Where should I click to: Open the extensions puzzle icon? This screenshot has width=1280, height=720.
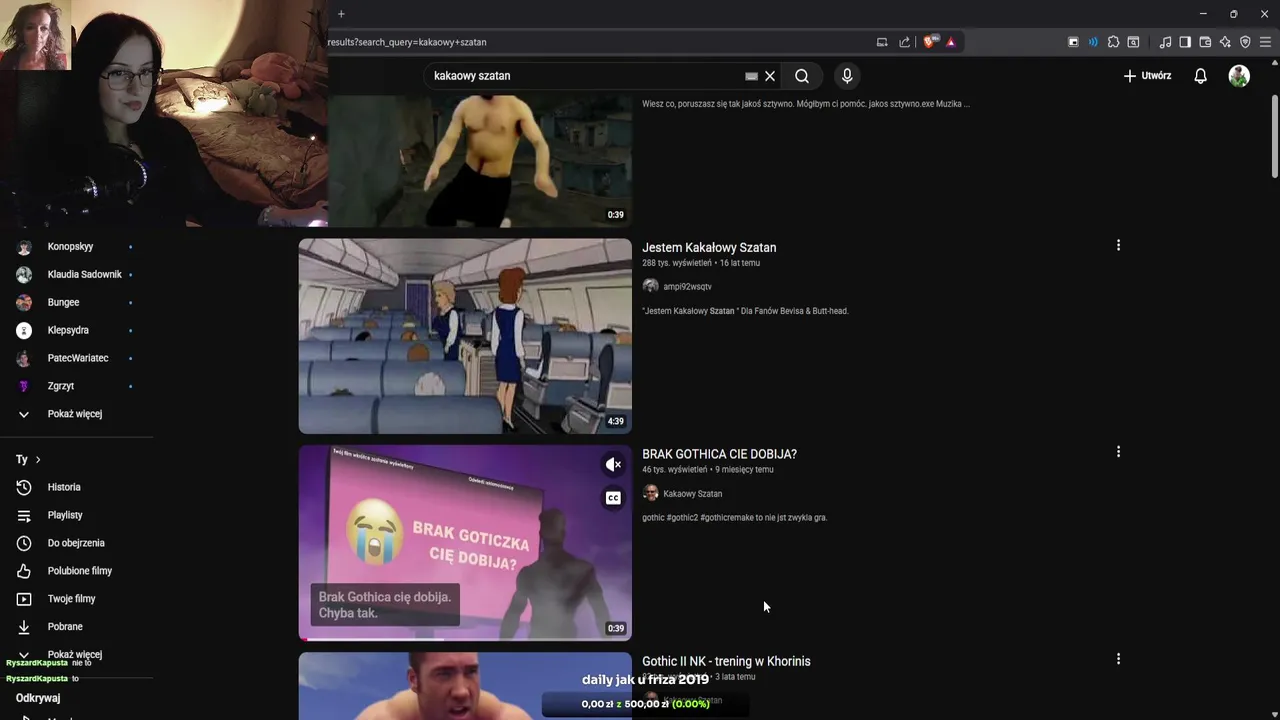(1113, 42)
